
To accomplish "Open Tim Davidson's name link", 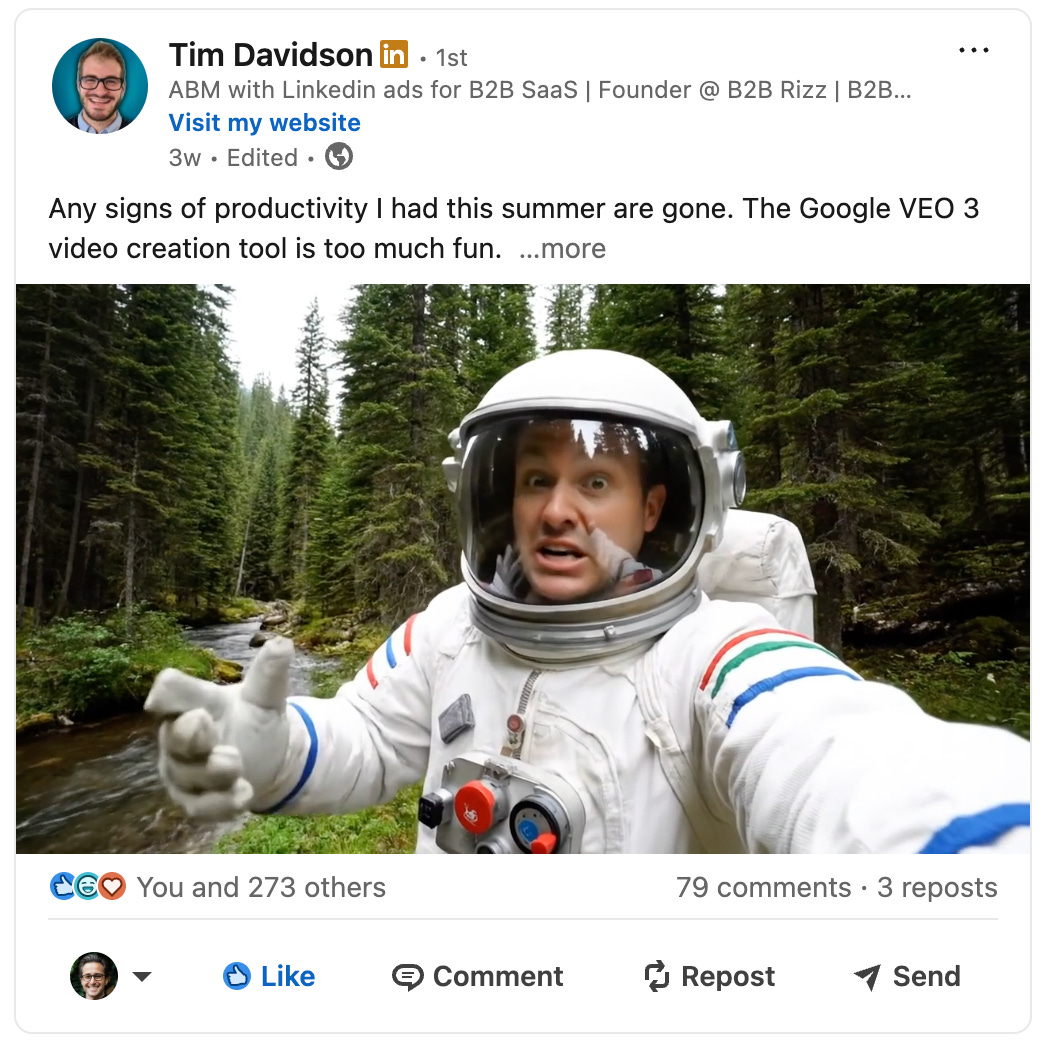I will pyautogui.click(x=270, y=55).
